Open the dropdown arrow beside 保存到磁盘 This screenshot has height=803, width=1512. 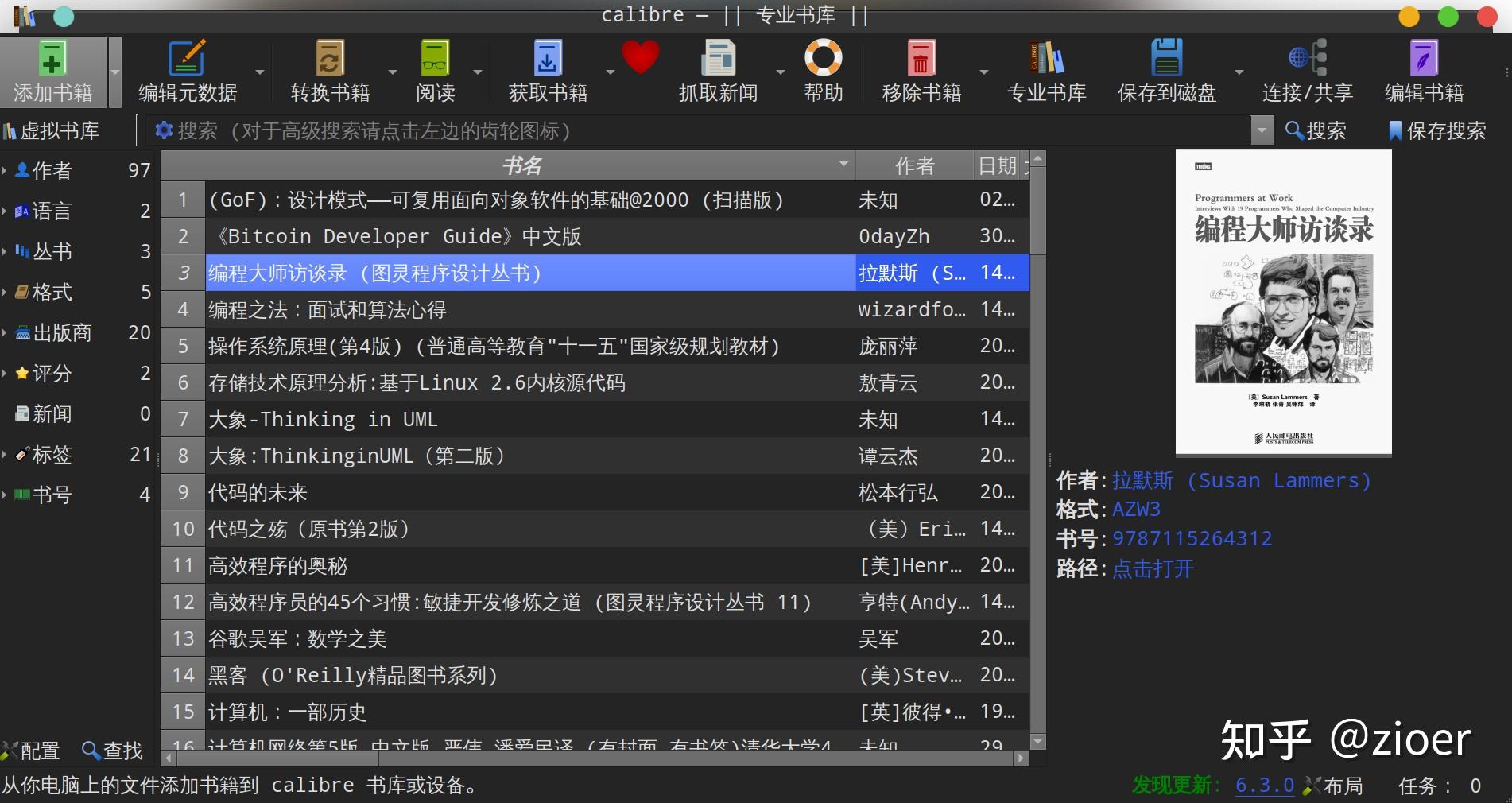click(1239, 72)
